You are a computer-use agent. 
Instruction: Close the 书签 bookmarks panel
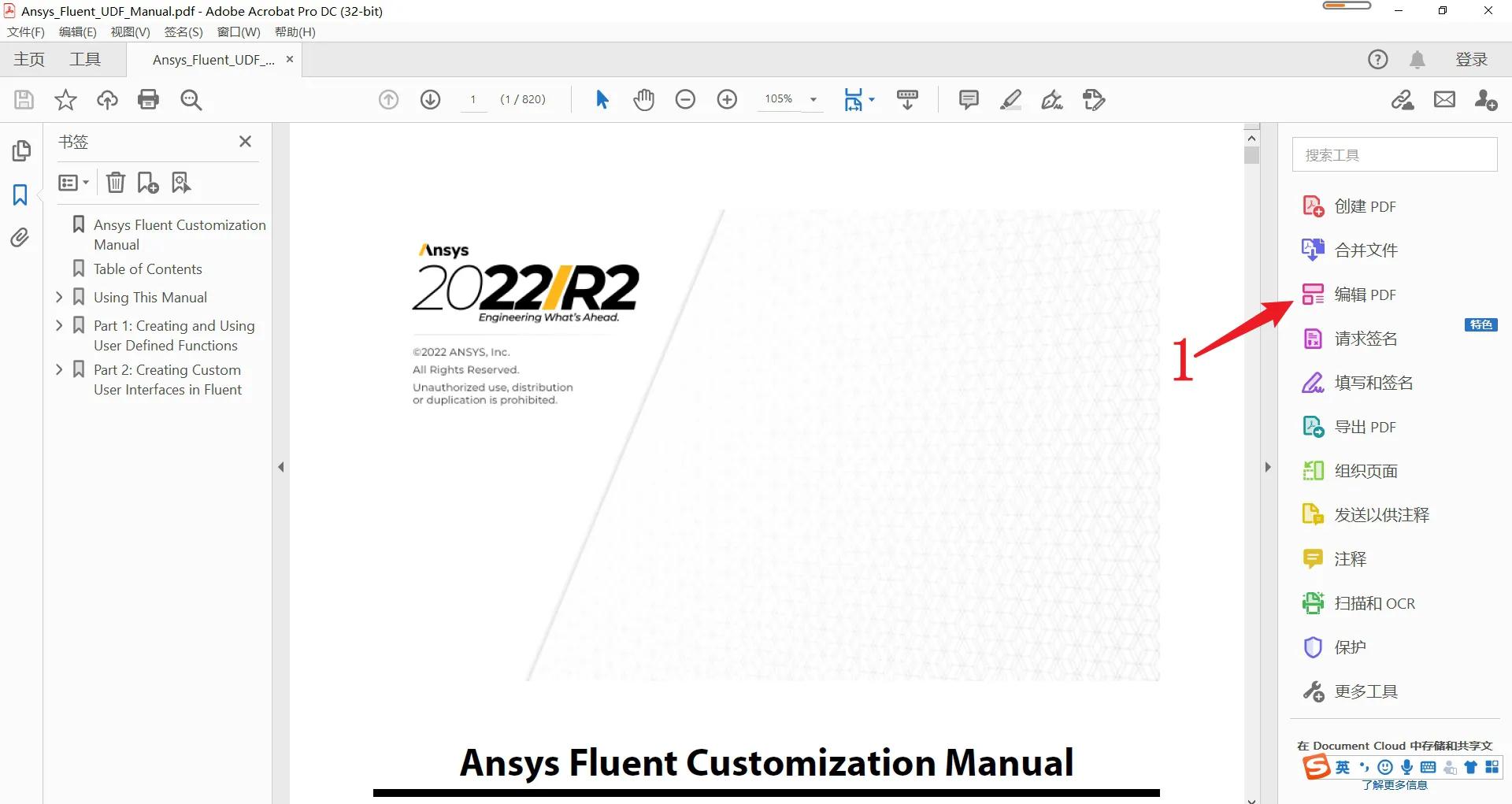(x=245, y=141)
